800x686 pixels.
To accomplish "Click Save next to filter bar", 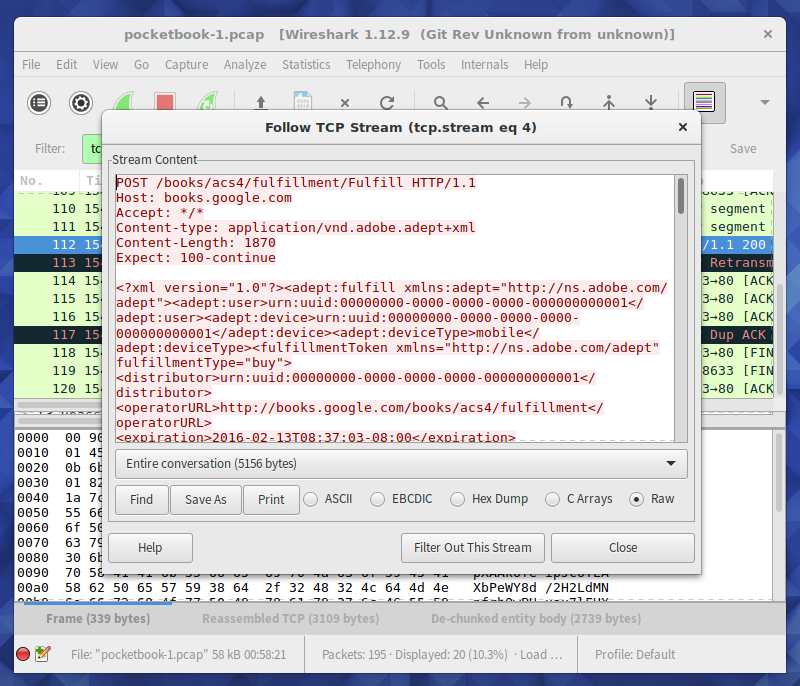I will click(x=743, y=148).
